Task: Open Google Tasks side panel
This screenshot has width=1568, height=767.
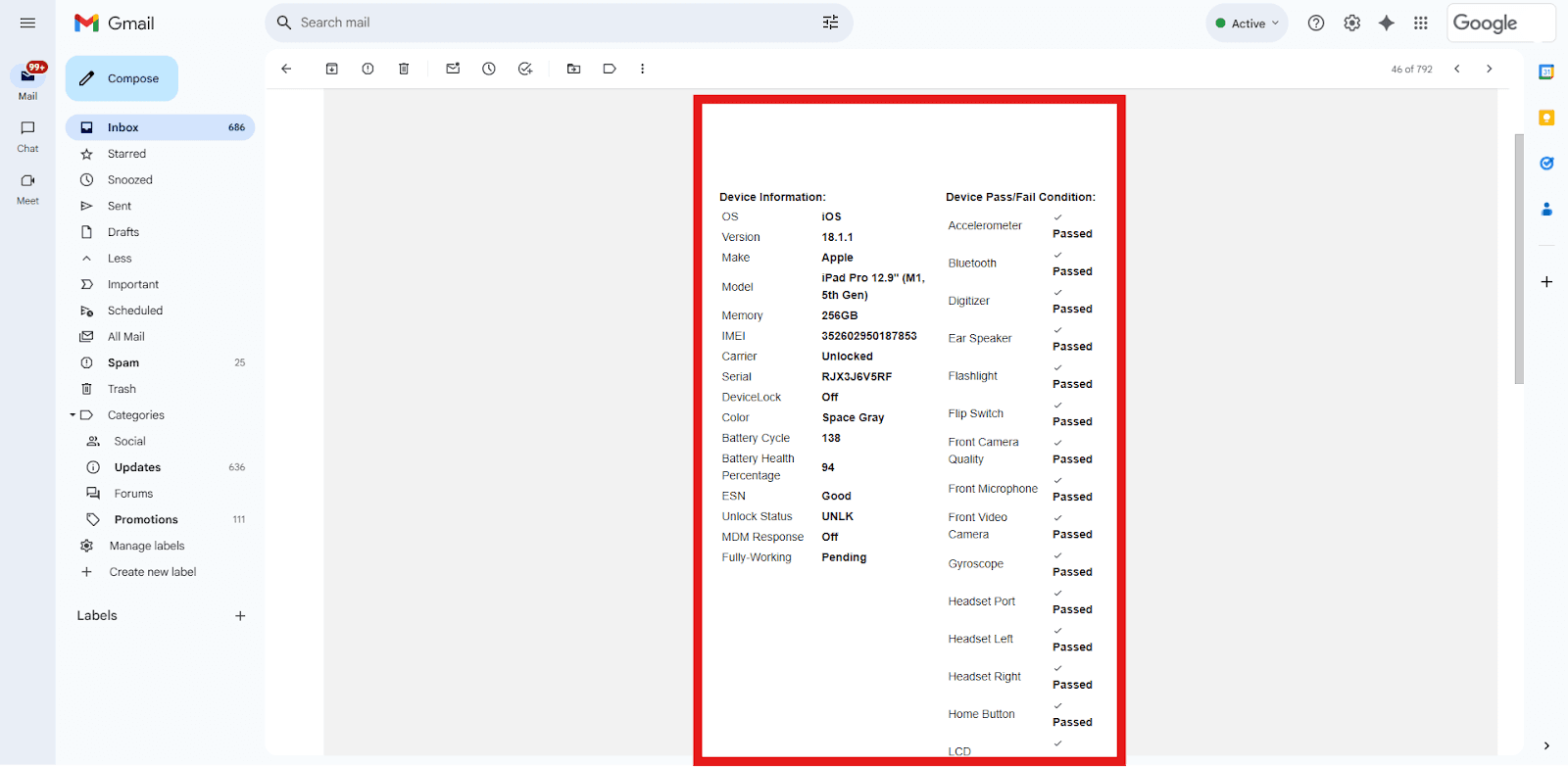Action: point(1546,164)
